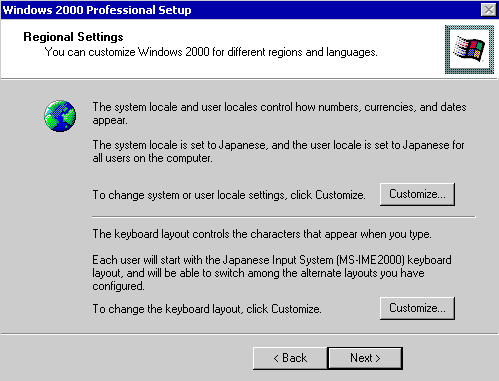
Task: Click 'To change the keyboard layout' text
Action: click(207, 309)
